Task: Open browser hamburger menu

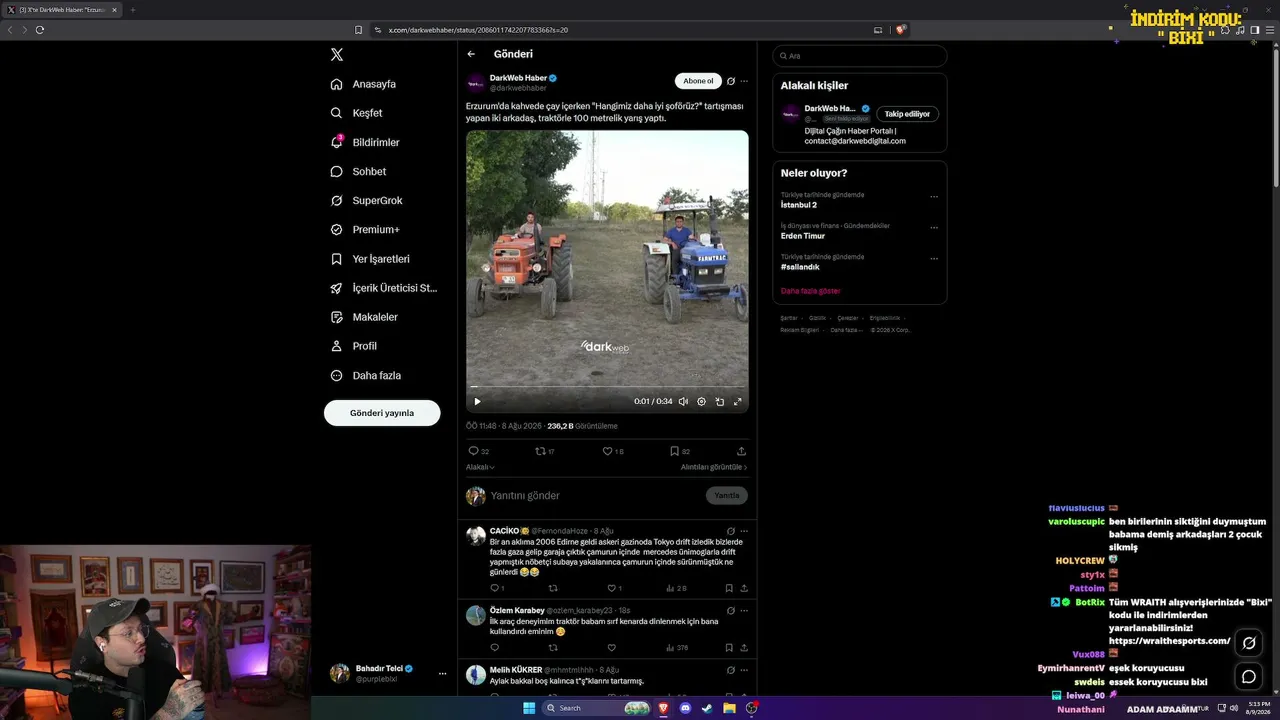Action: 1271,30
